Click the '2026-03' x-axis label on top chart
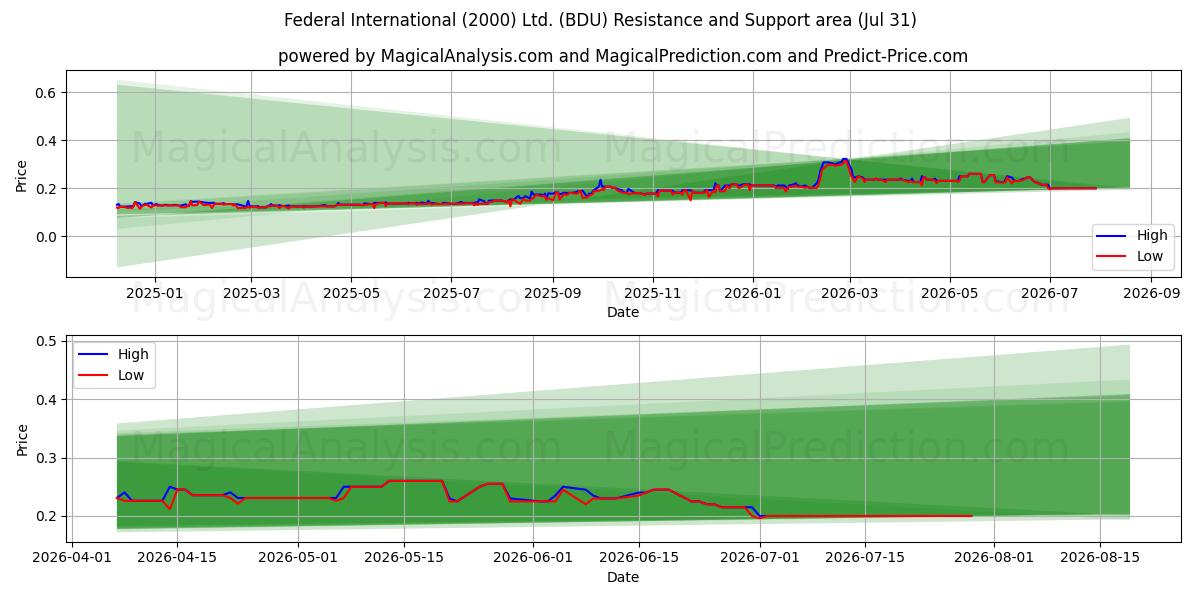Viewport: 1200px width, 600px height. point(850,294)
